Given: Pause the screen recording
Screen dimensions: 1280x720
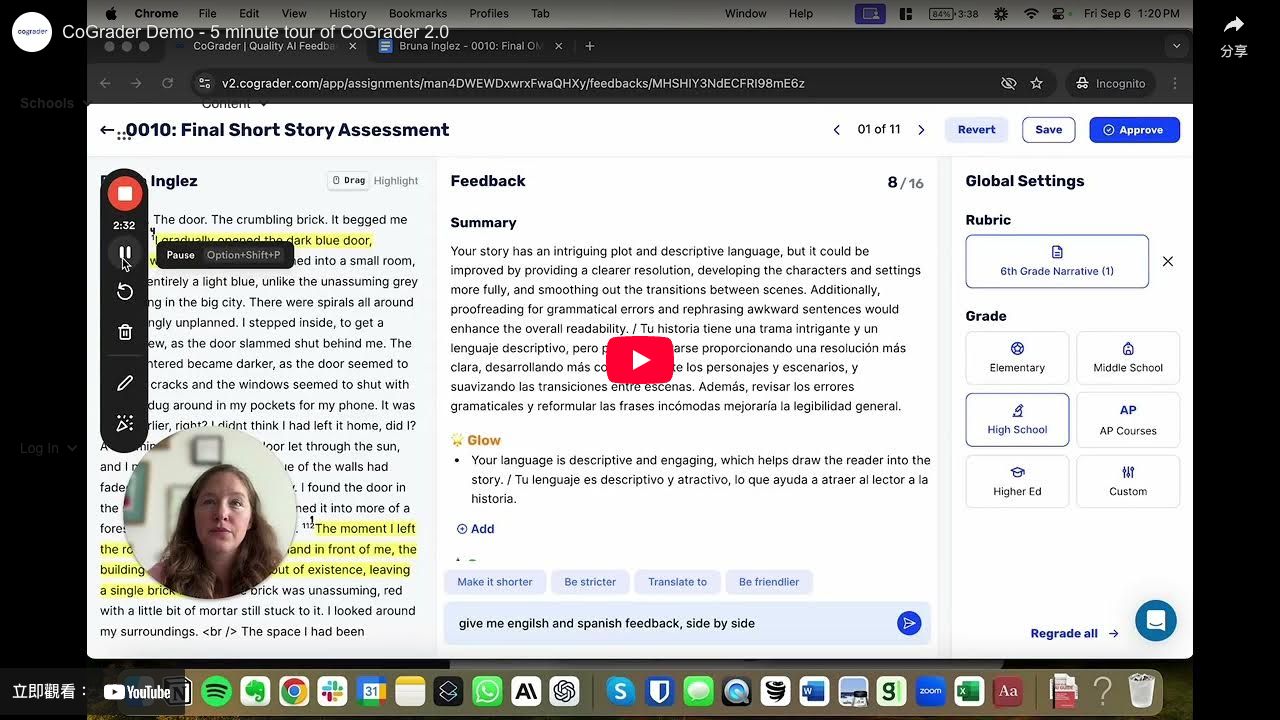Looking at the screenshot, I should click(x=125, y=254).
